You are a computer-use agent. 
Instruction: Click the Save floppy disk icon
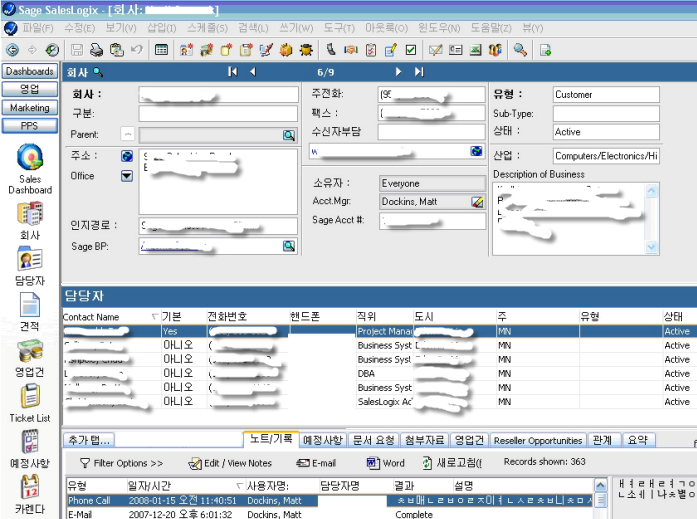point(77,50)
